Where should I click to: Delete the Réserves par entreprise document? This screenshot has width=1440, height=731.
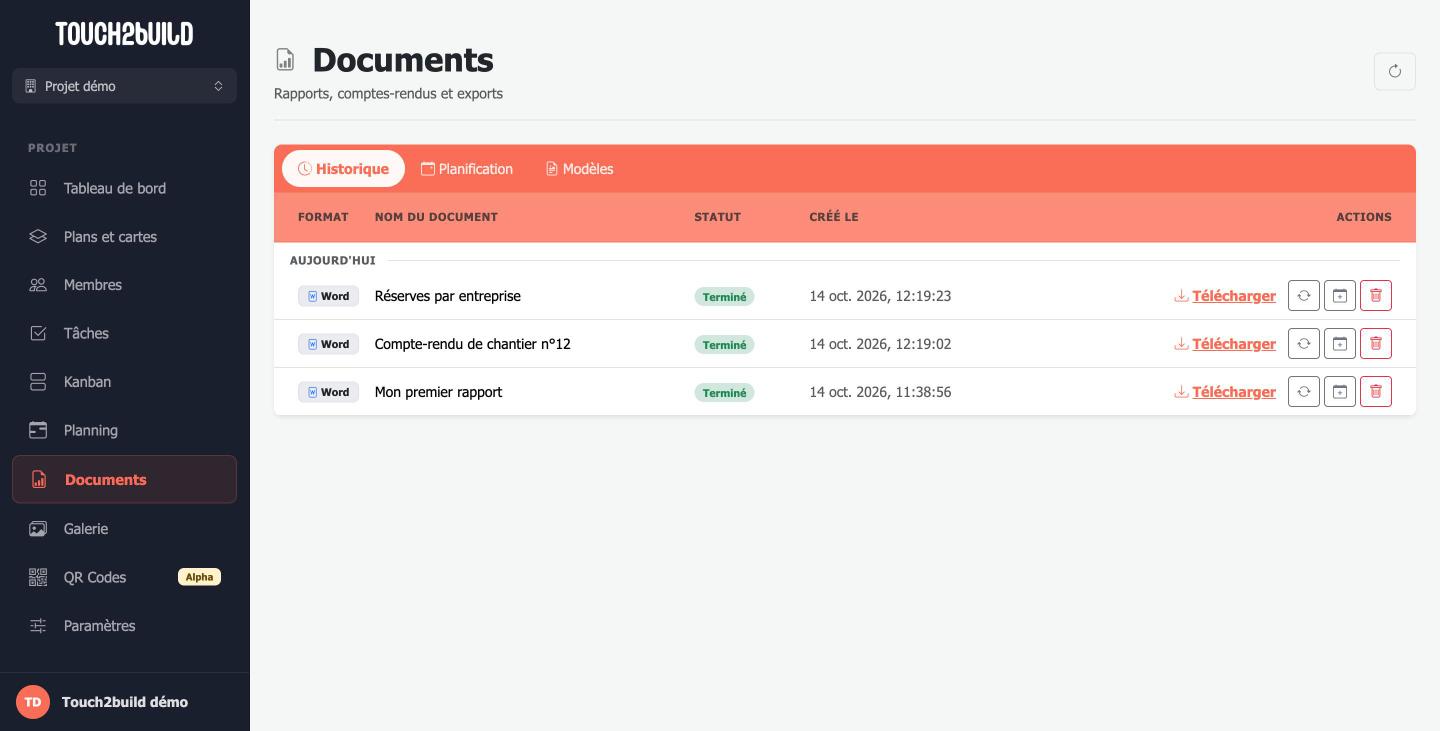click(x=1376, y=296)
